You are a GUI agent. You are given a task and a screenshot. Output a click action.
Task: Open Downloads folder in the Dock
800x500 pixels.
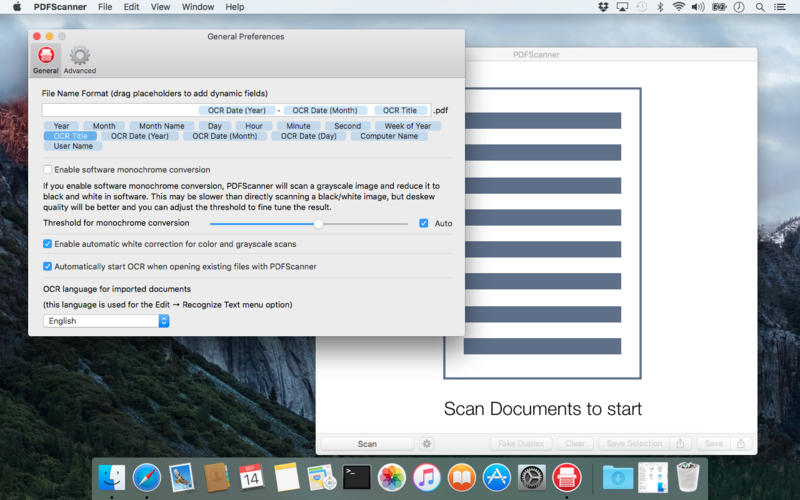click(x=618, y=478)
